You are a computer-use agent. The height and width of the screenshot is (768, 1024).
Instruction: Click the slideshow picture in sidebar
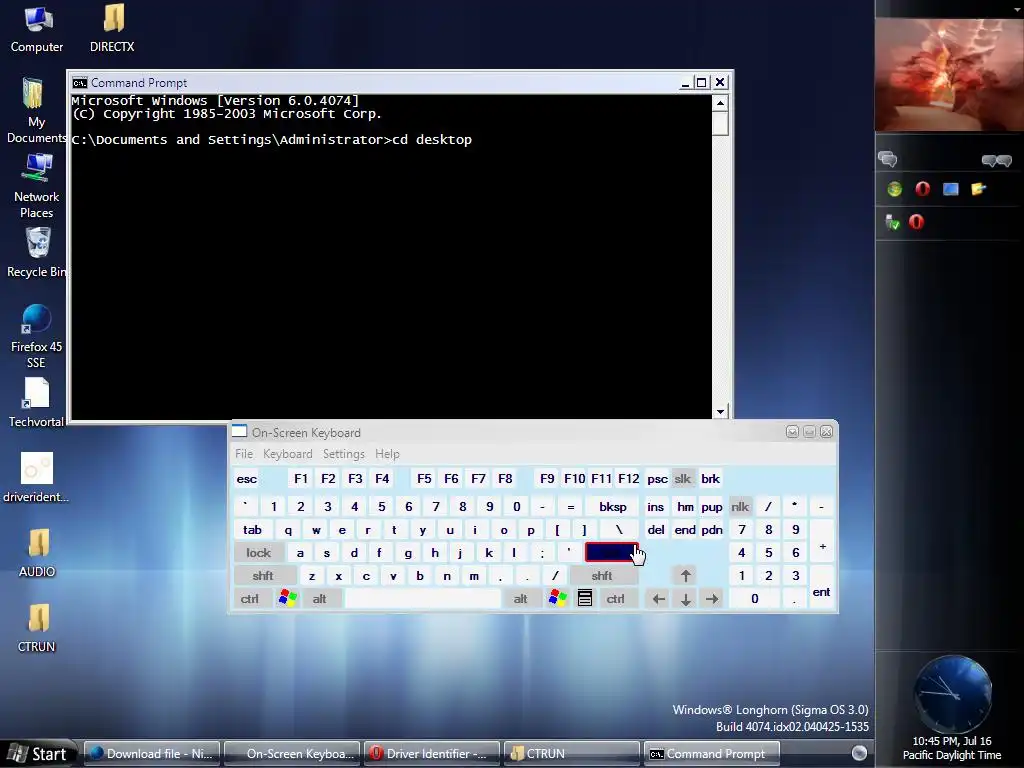pyautogui.click(x=950, y=74)
